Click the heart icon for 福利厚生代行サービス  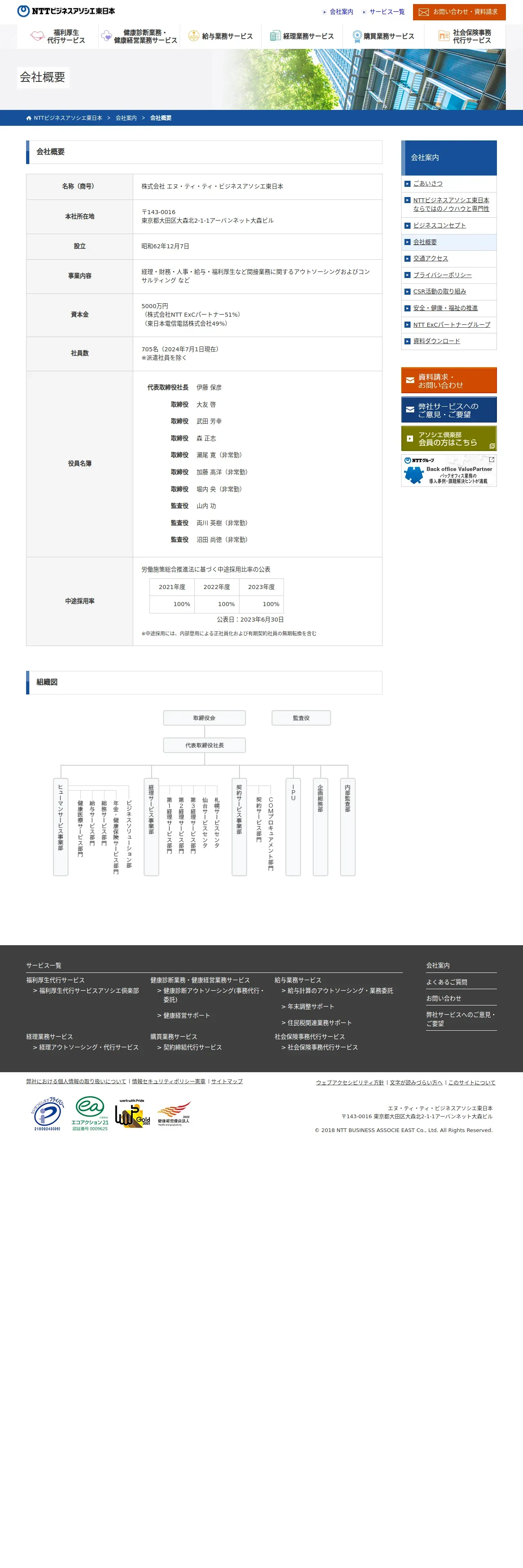[x=38, y=37]
